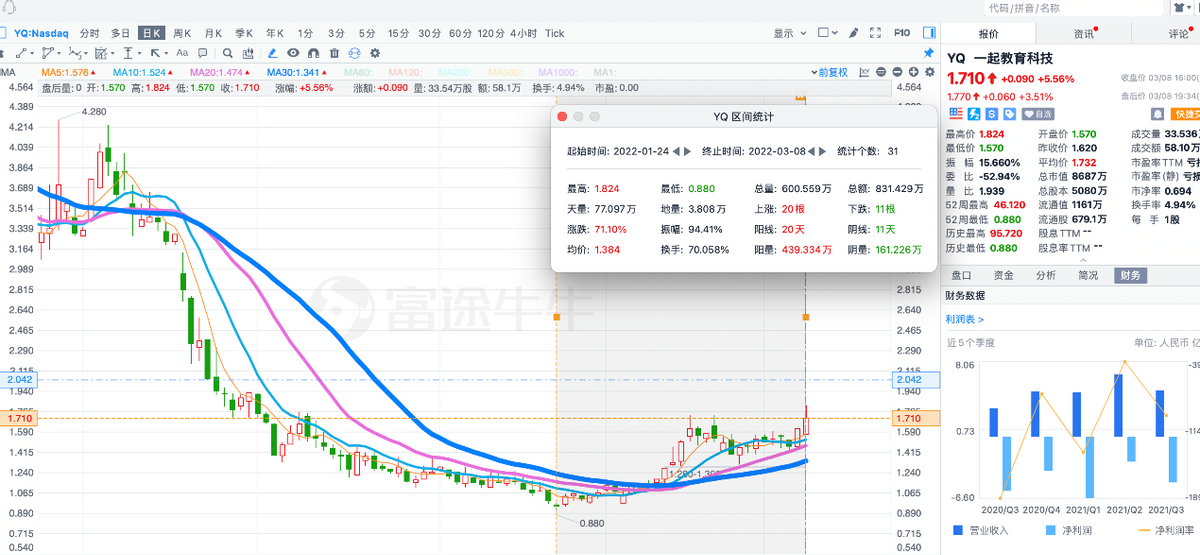Switch to 简况 profile tab
The height and width of the screenshot is (555, 1200).
(1089, 275)
